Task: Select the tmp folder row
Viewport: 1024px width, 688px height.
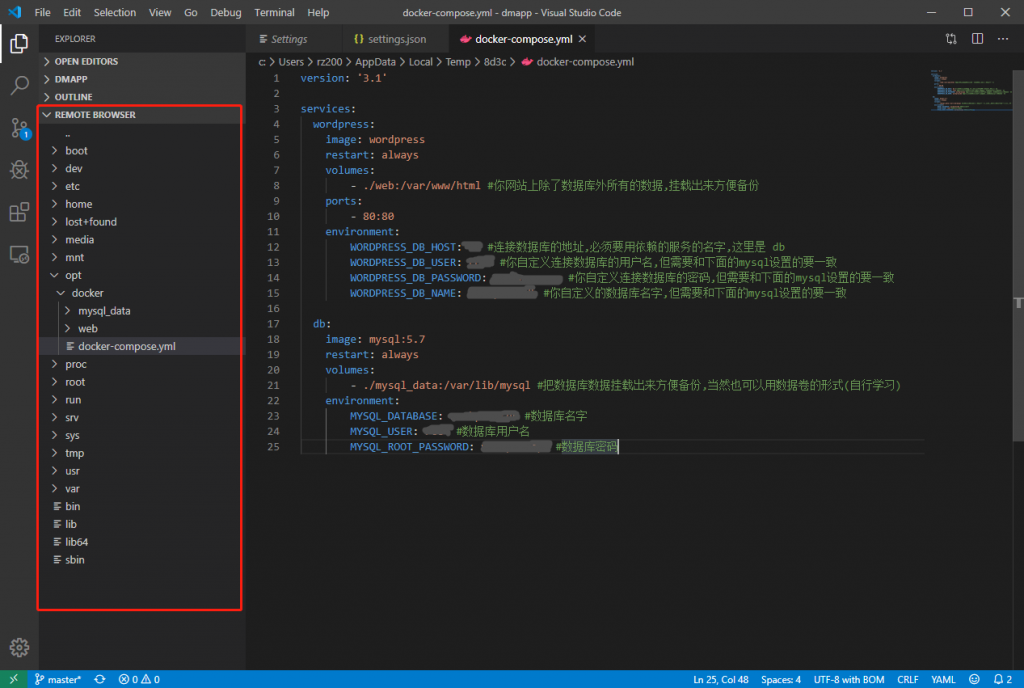Action: pyautogui.click(x=142, y=453)
